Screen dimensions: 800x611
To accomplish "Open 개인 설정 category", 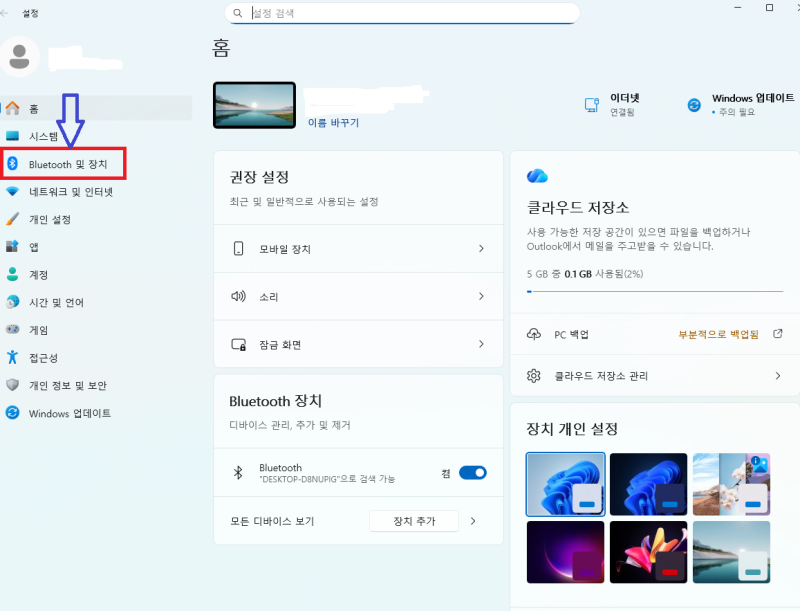I will 96,219.
